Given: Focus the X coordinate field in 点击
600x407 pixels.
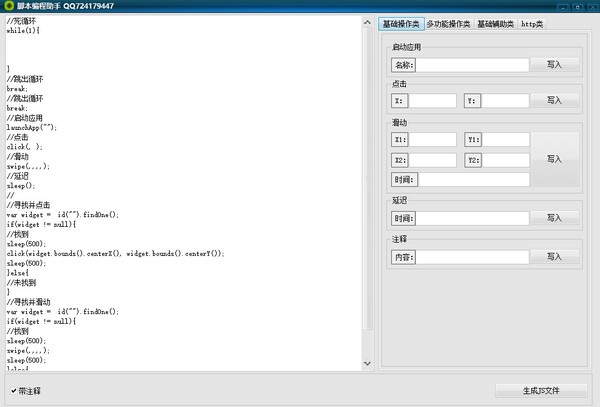Looking at the screenshot, I should pyautogui.click(x=432, y=101).
